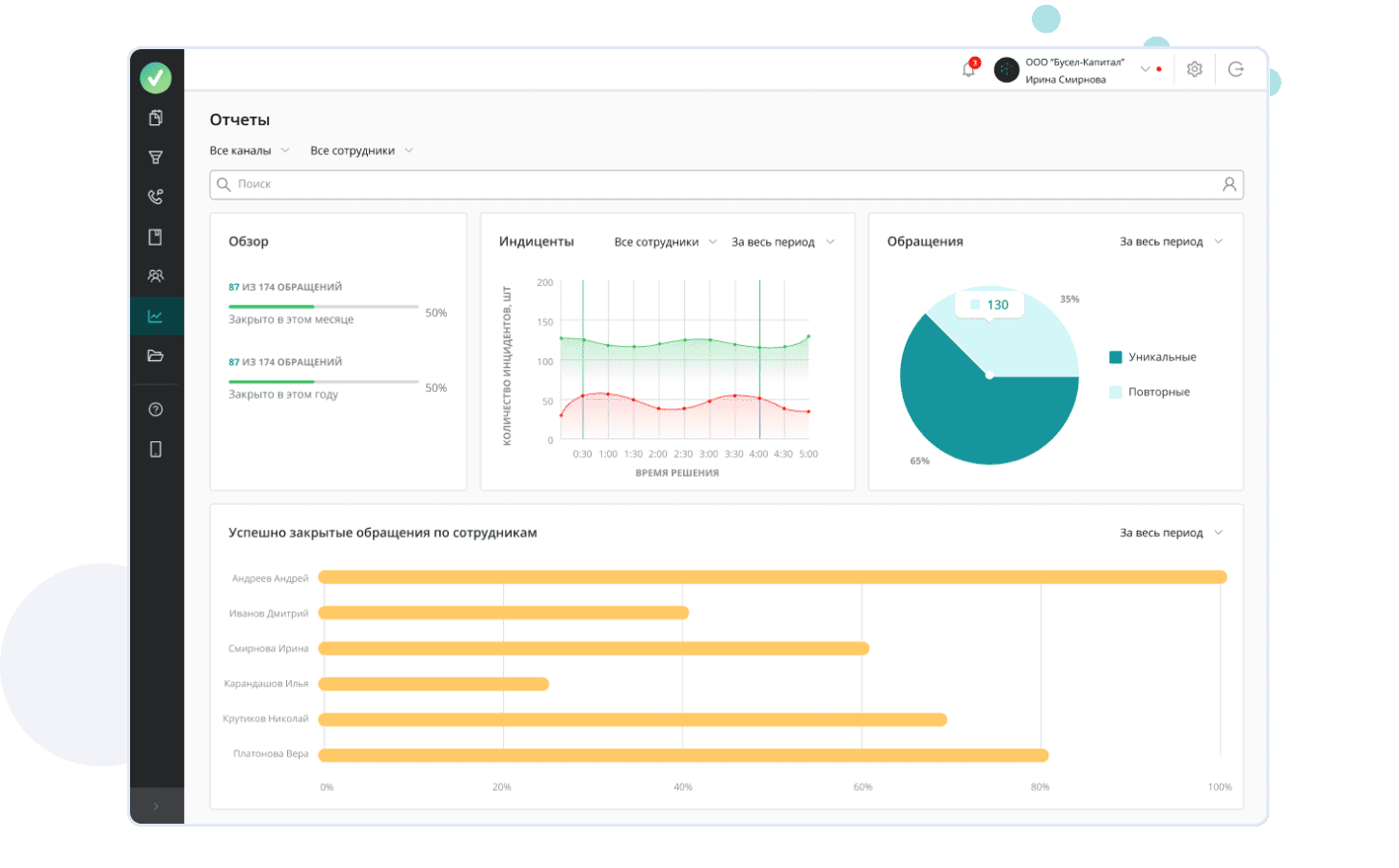The image size is (1399, 868).
Task: Open the funnel filter icon in sidebar
Action: pyautogui.click(x=155, y=157)
